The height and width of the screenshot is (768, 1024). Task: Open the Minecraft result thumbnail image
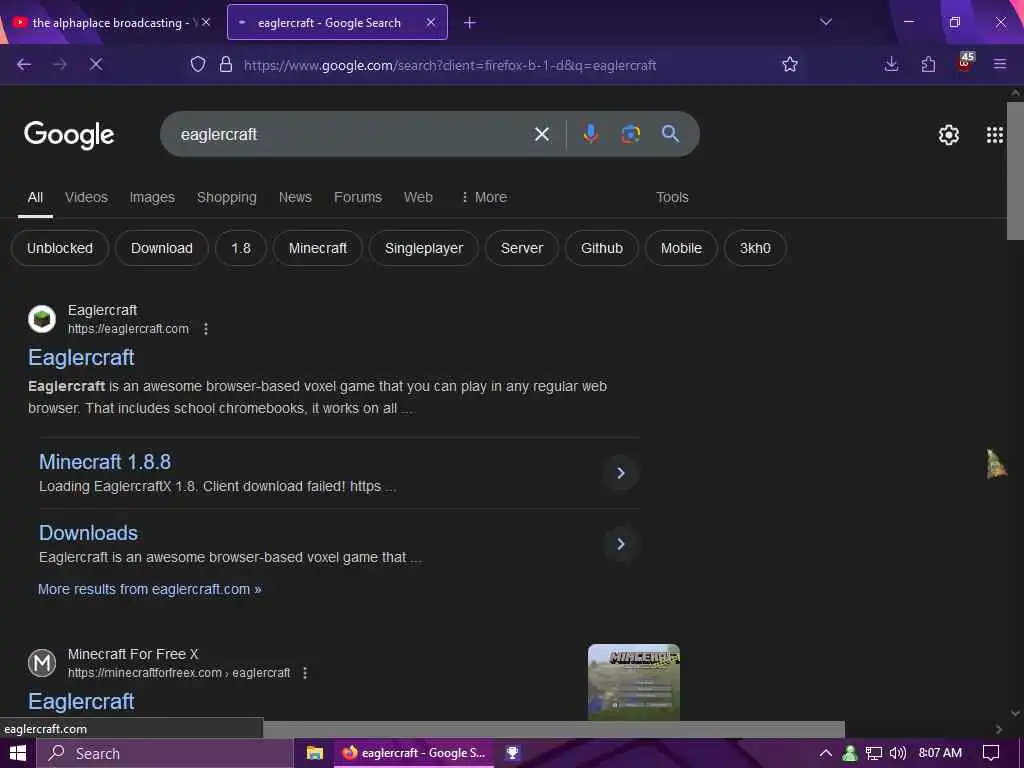[633, 682]
